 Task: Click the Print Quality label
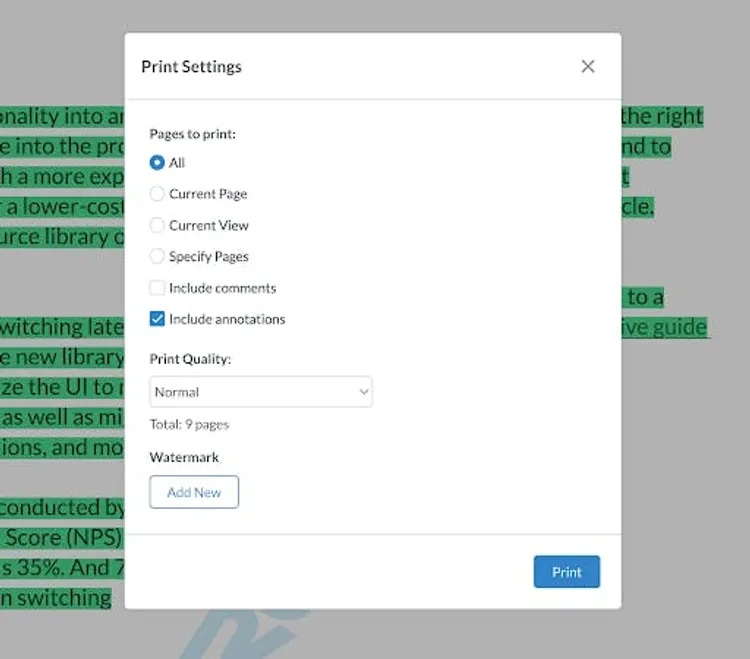[190, 359]
